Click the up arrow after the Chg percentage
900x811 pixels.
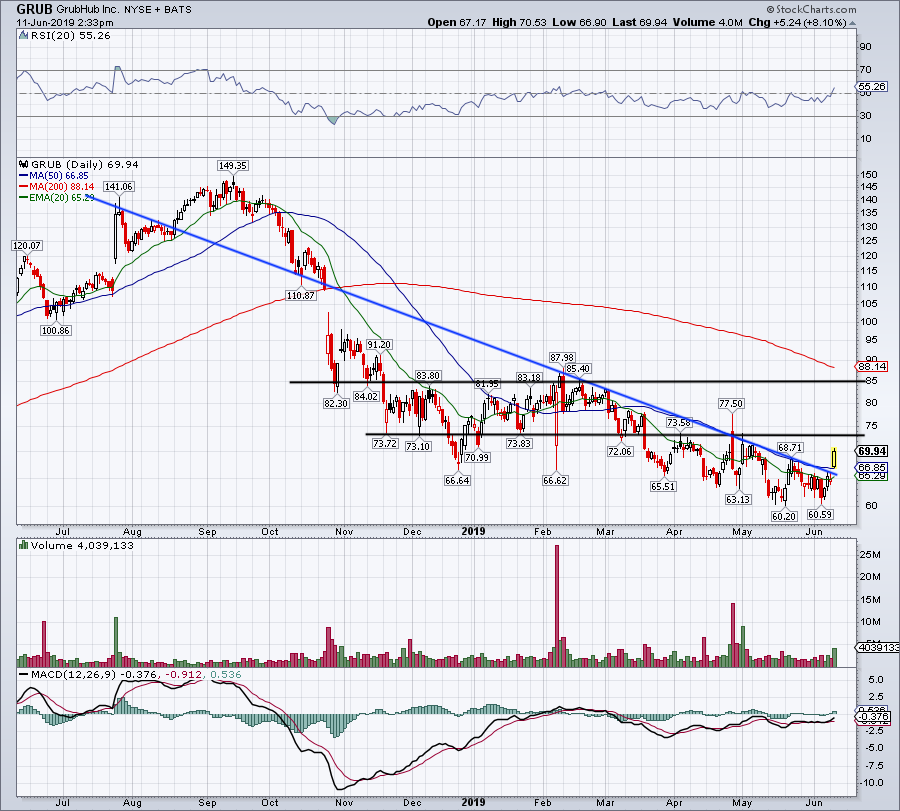tap(852, 23)
